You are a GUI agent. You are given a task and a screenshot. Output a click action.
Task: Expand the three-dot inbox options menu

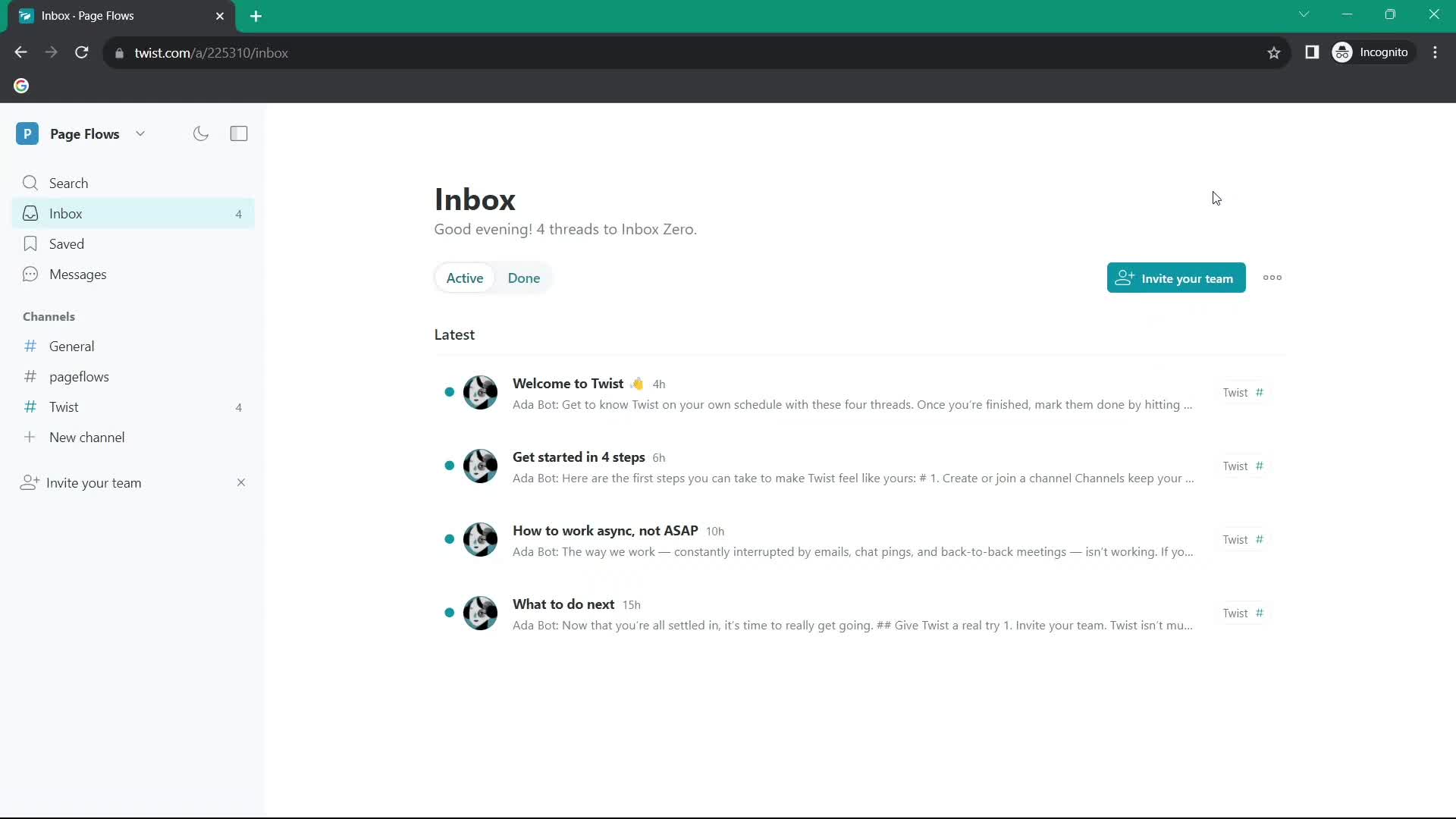1272,278
